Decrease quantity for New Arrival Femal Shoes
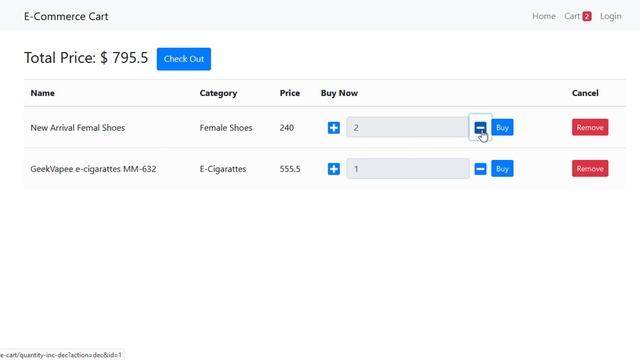This screenshot has height=360, width=640. pyautogui.click(x=480, y=128)
